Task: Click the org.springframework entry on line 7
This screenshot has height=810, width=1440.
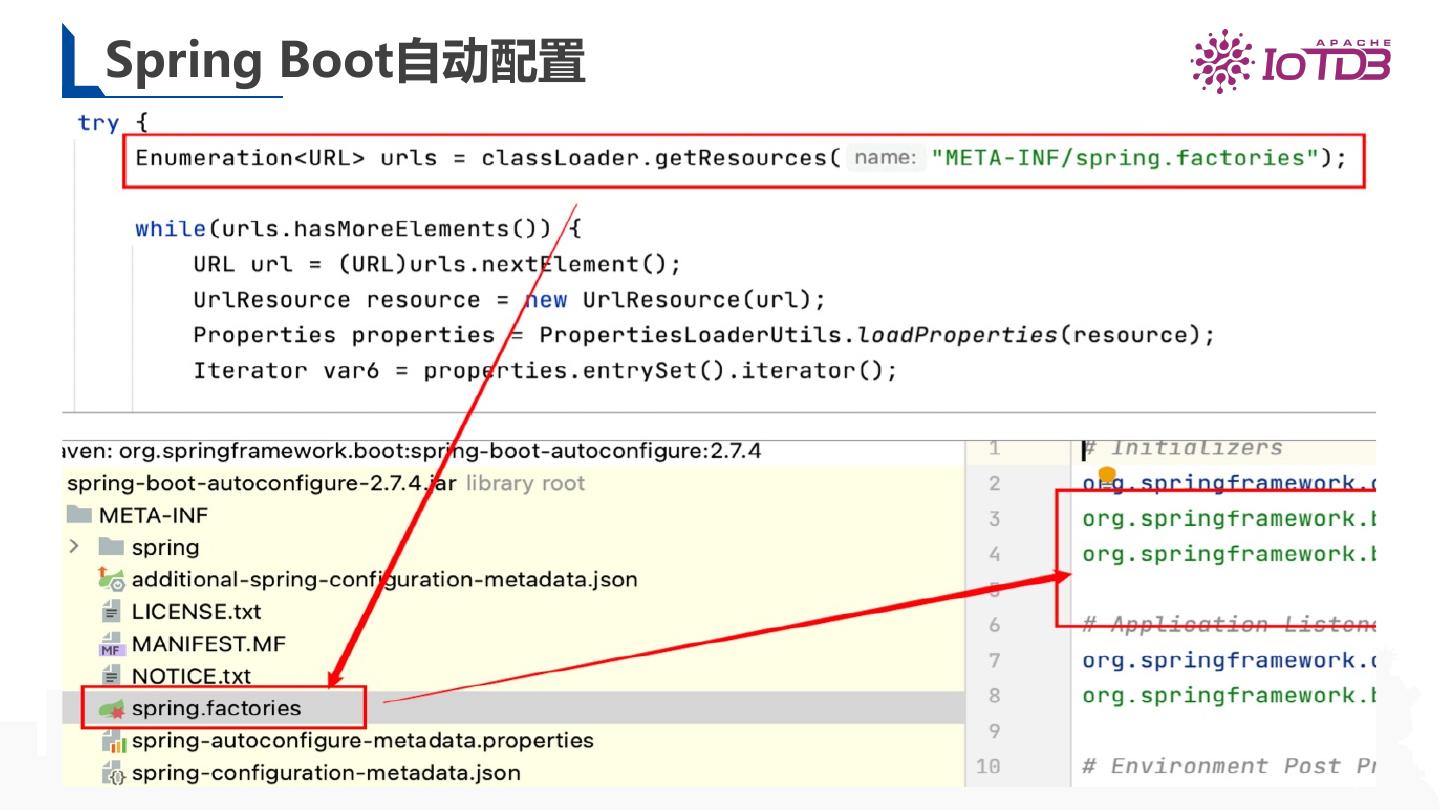Action: 1229,660
